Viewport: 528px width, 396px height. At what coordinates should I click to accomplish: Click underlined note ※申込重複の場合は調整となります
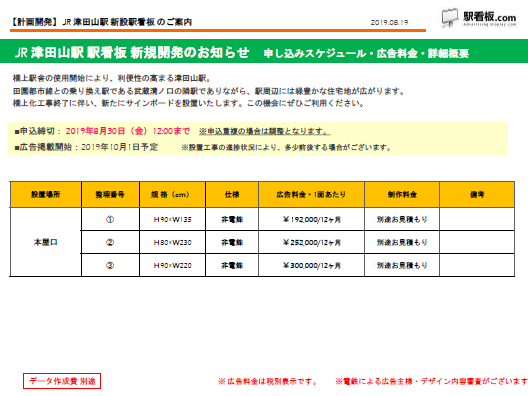264,131
